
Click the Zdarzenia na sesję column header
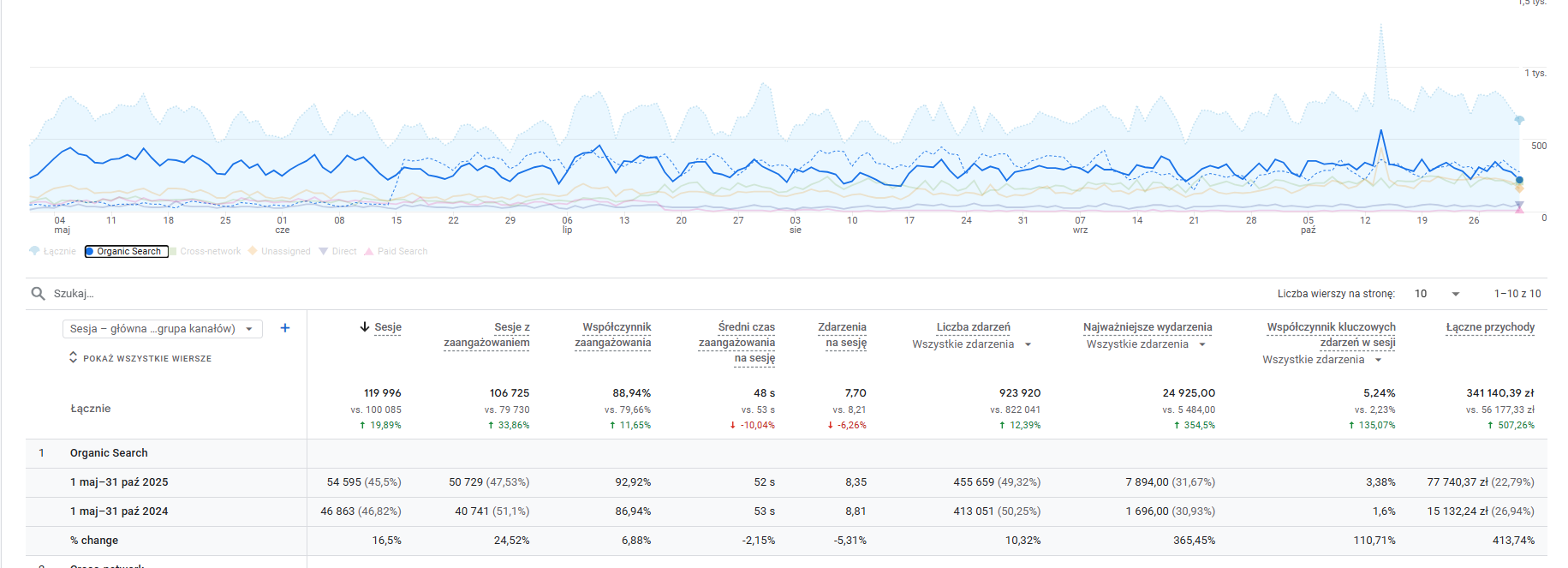point(842,335)
